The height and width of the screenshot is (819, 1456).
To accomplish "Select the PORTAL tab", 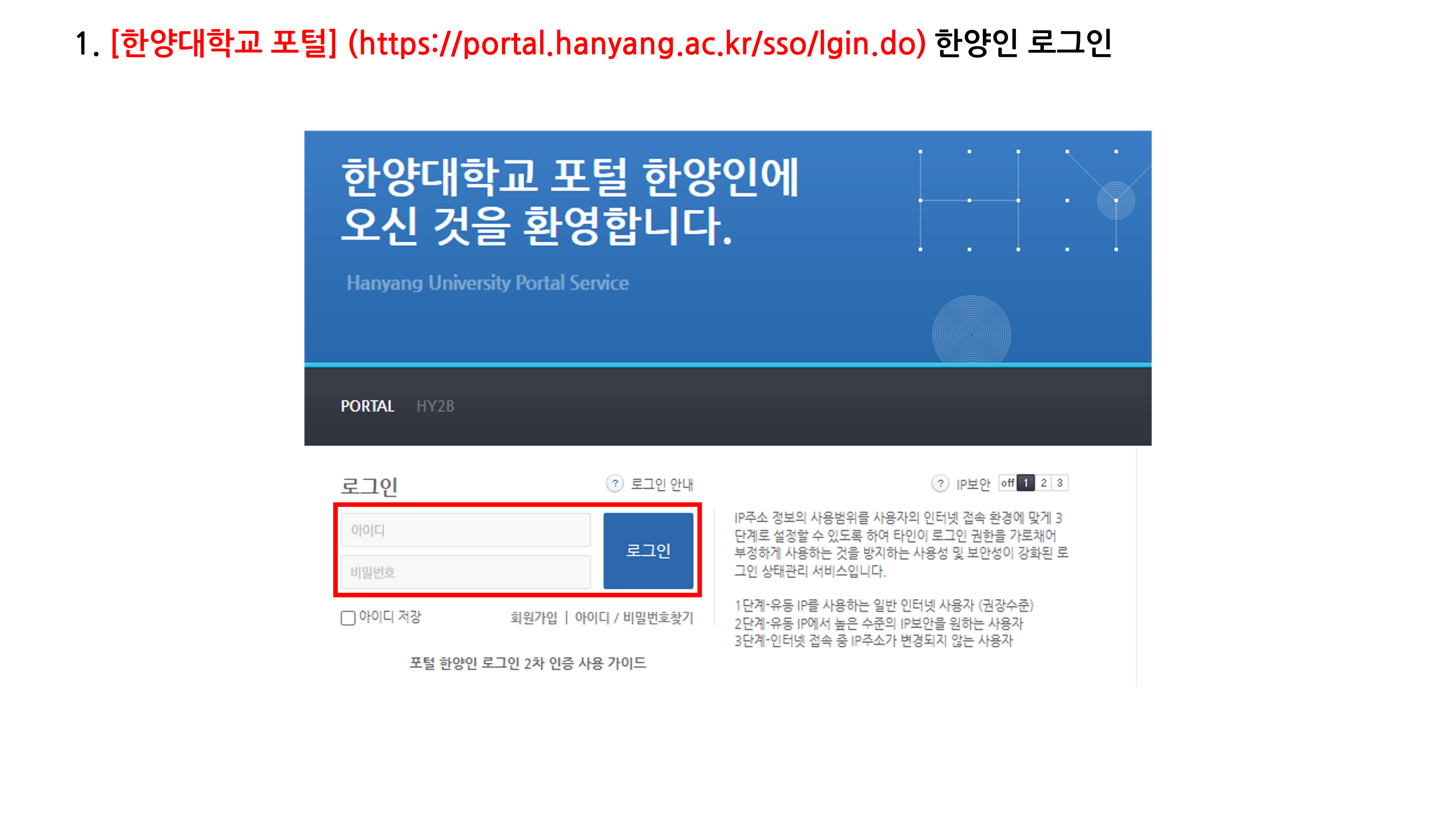I will [367, 406].
